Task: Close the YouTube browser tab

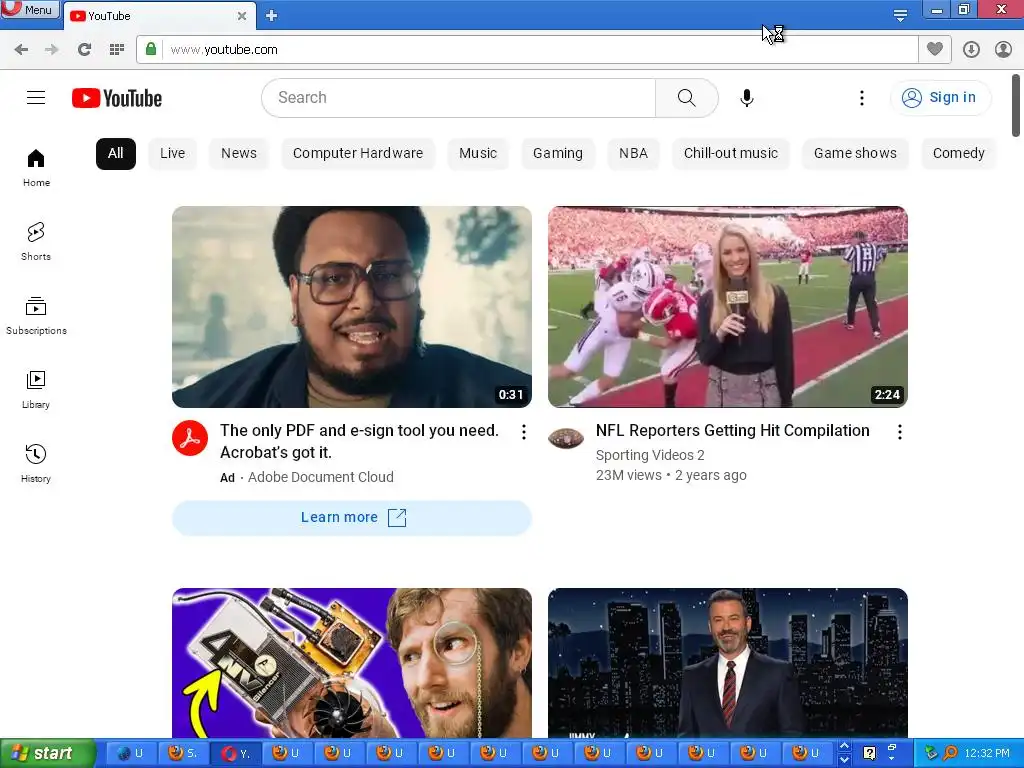Action: pos(242,16)
